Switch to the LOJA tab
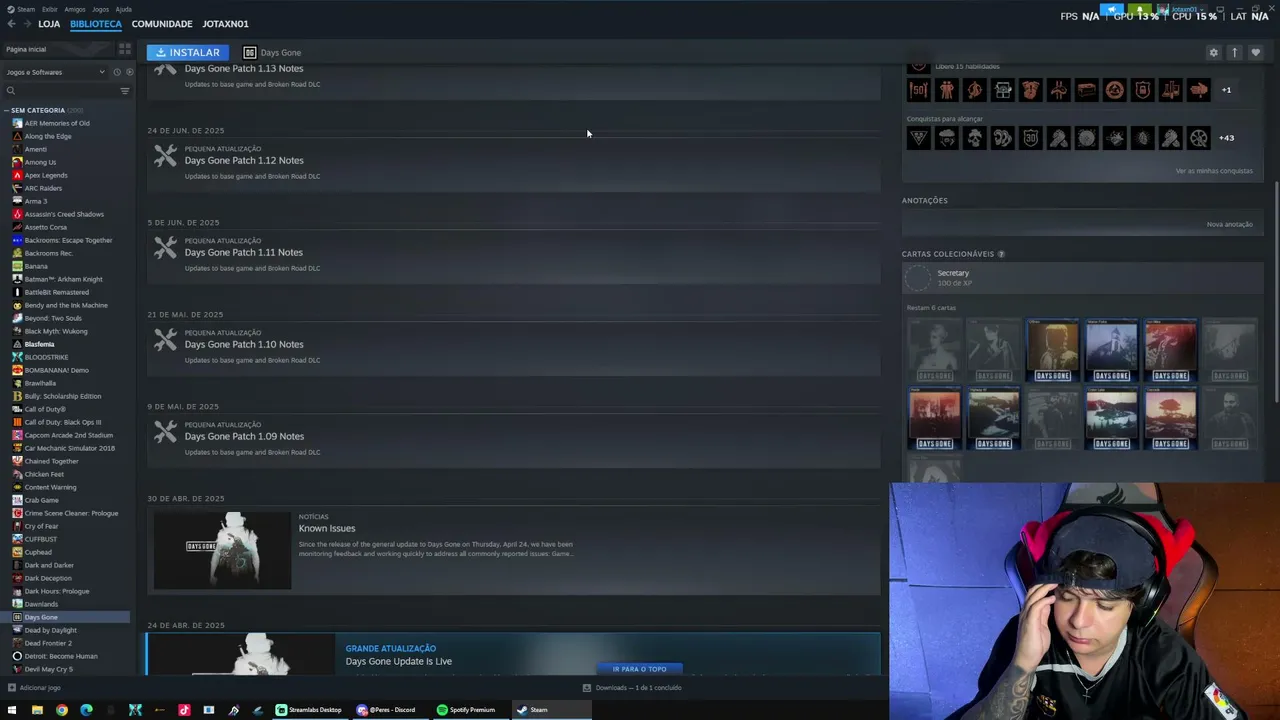The image size is (1280, 720). (49, 24)
